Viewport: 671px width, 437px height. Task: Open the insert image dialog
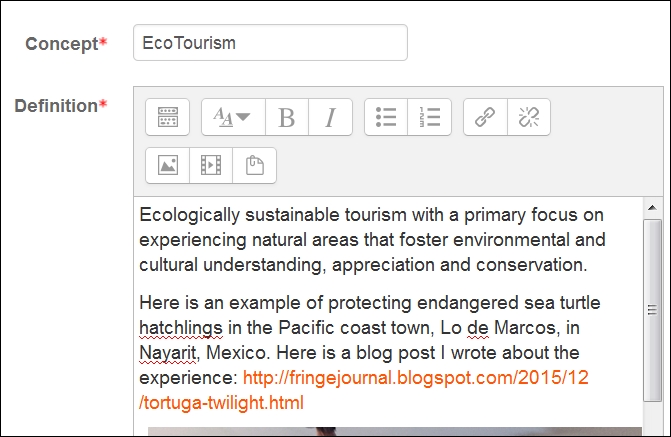(x=167, y=165)
